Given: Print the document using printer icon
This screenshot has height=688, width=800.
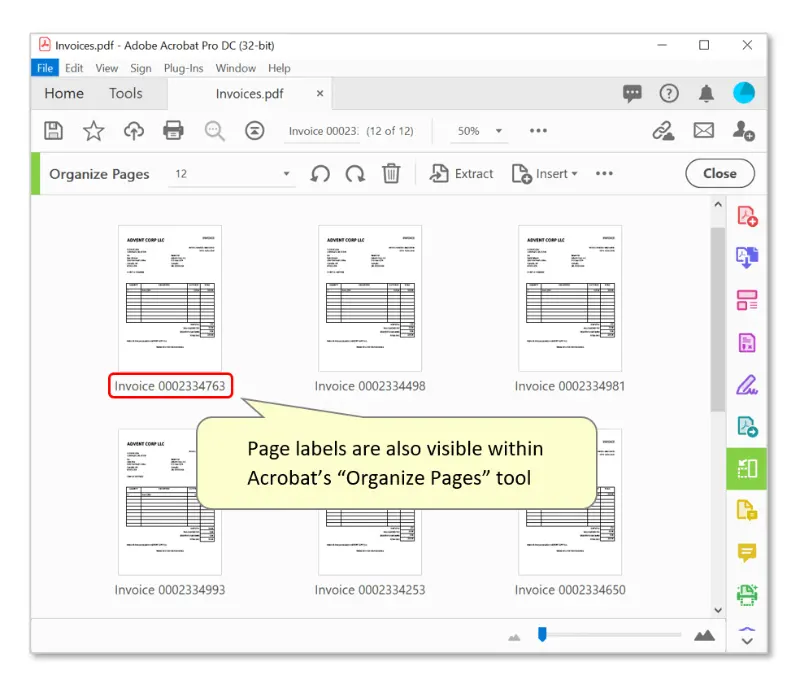Looking at the screenshot, I should (173, 131).
